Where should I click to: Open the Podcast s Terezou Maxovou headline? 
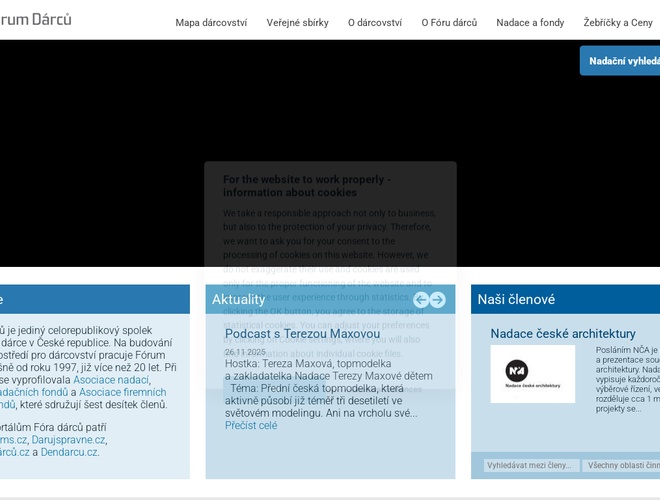(x=302, y=333)
